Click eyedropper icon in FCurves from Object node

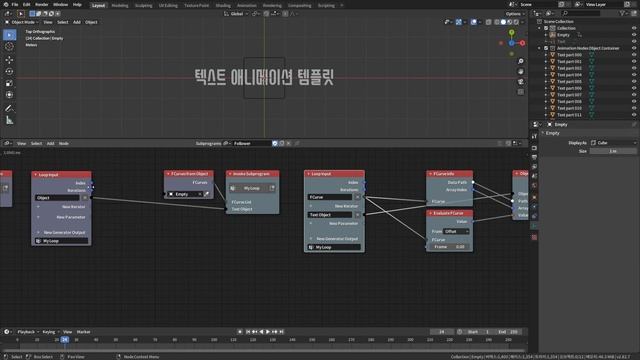[207, 194]
